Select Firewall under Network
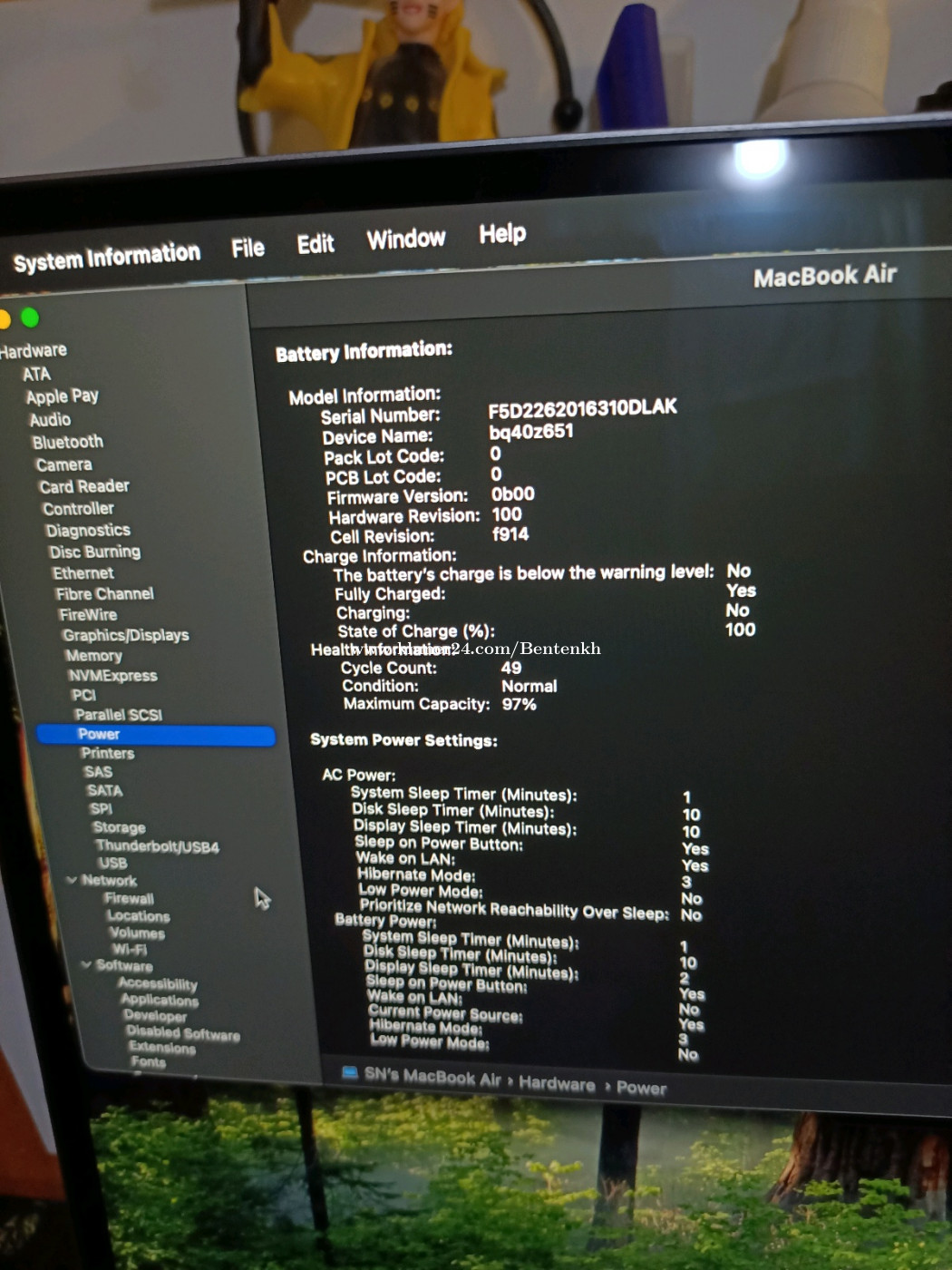Viewport: 952px width, 1270px height. (x=130, y=898)
